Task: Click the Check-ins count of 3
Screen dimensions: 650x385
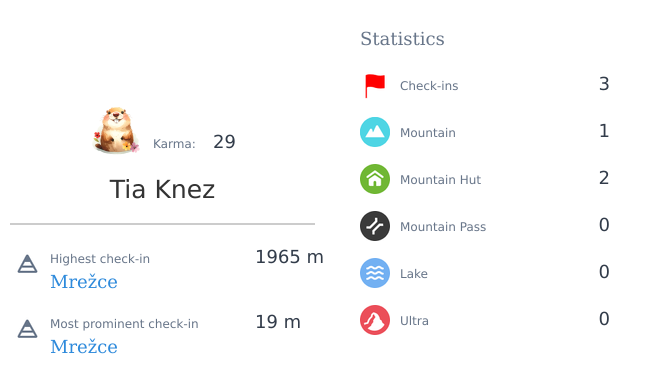Action: click(604, 84)
